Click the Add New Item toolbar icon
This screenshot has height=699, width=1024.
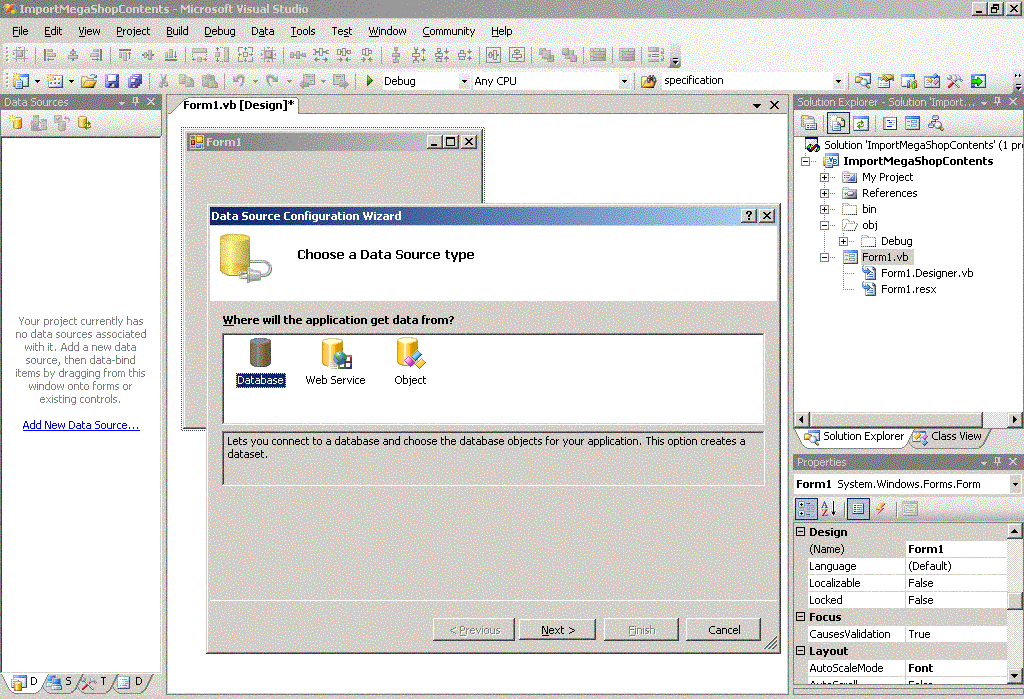[55, 81]
